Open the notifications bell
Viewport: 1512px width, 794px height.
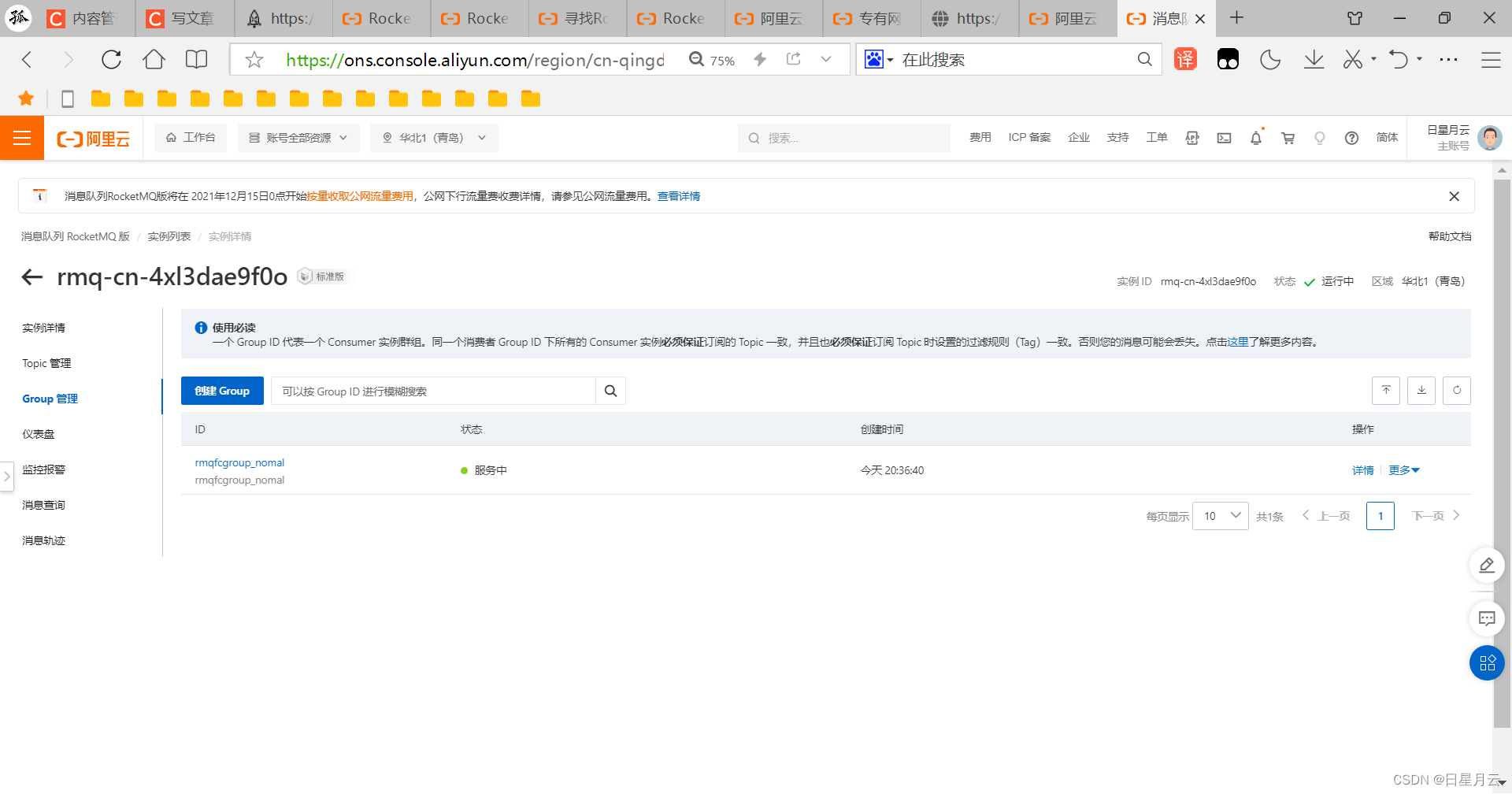(x=1256, y=138)
